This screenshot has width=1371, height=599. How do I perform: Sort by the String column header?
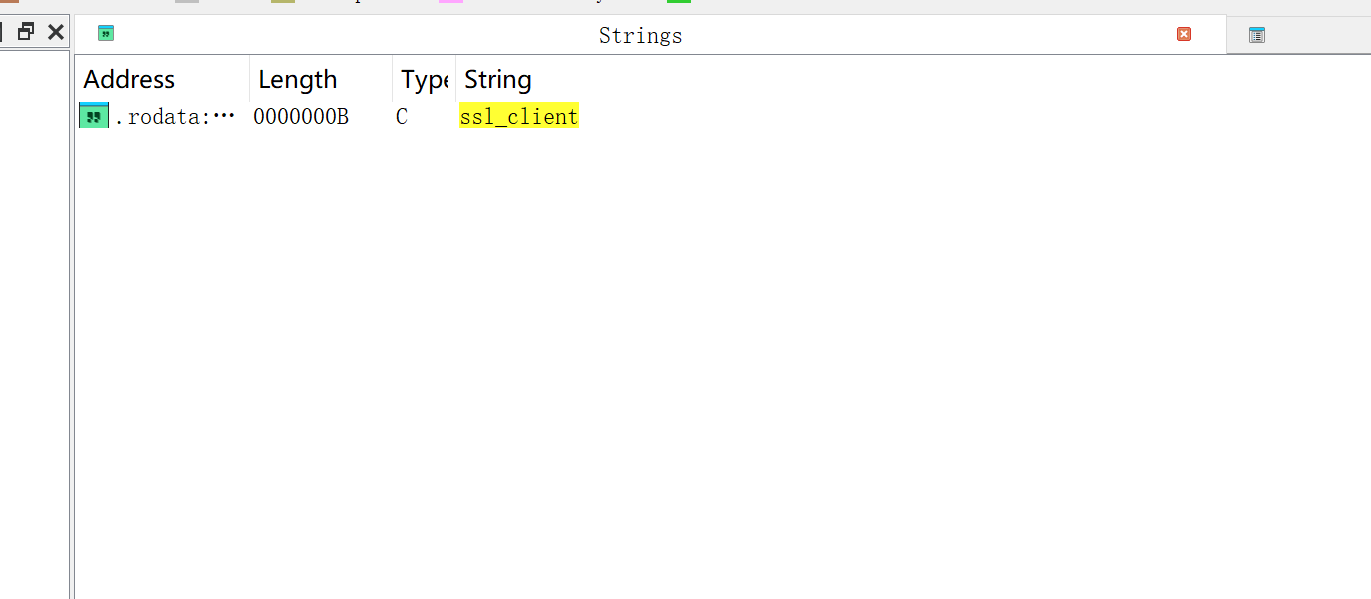click(x=497, y=79)
